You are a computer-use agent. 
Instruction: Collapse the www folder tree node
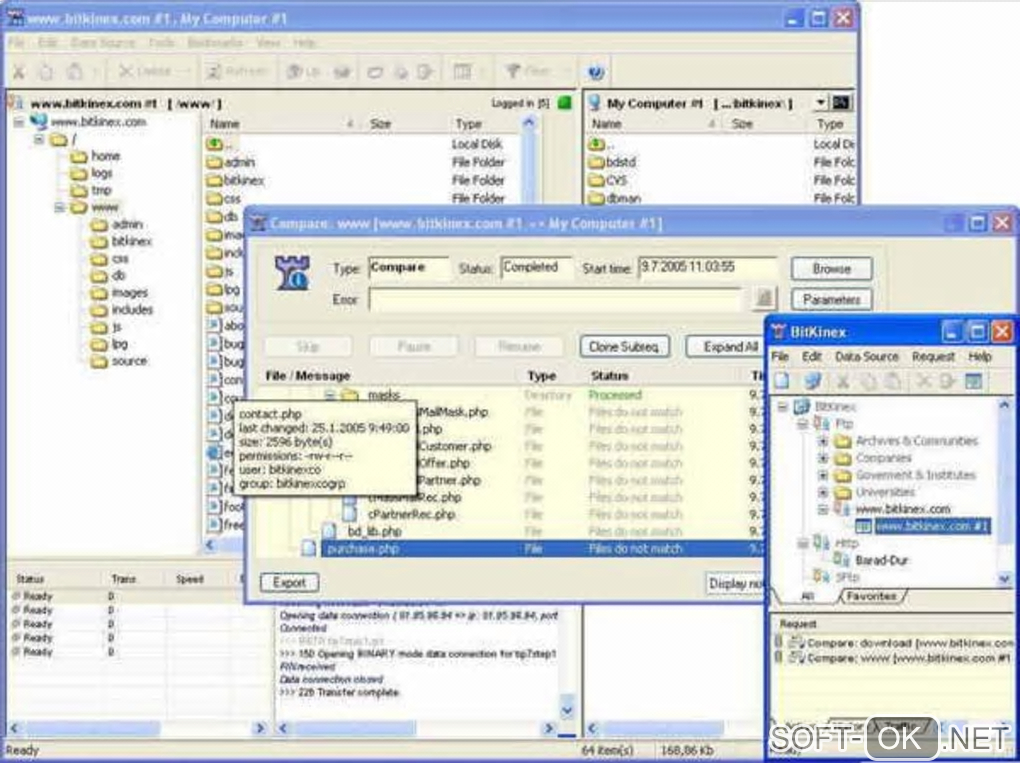[x=59, y=207]
